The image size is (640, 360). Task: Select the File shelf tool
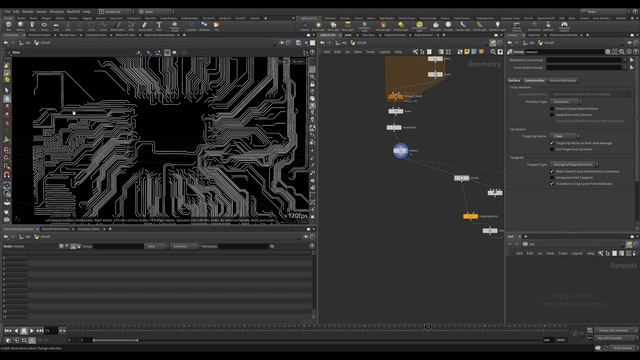click(216, 26)
